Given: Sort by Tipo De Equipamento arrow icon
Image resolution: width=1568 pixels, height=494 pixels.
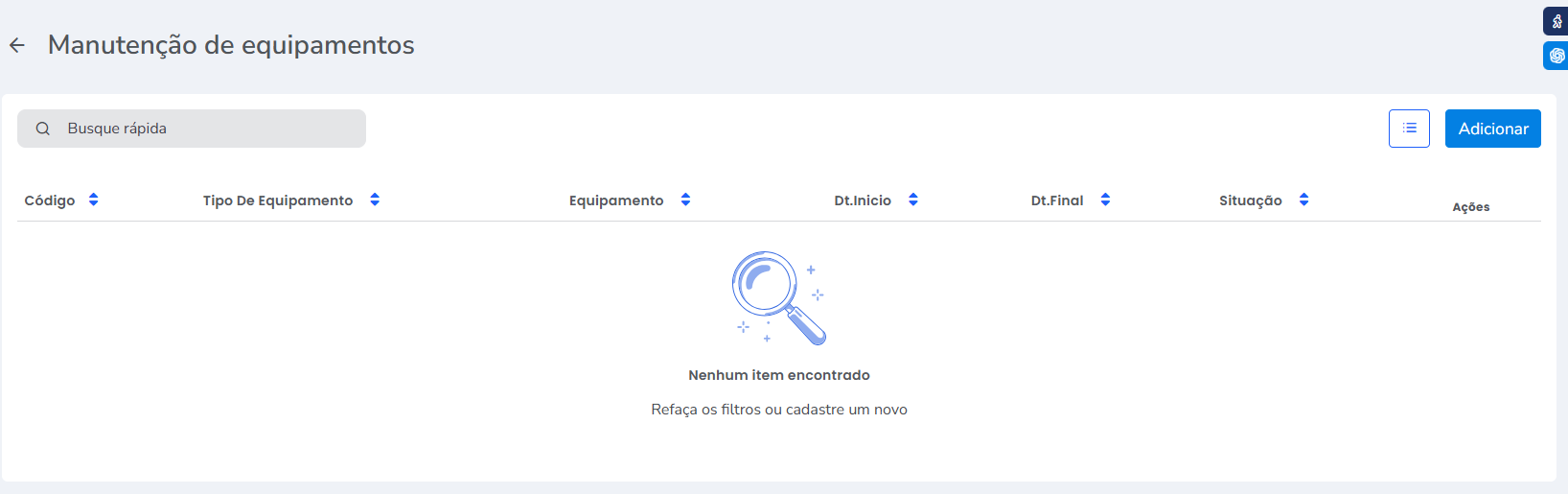Looking at the screenshot, I should pos(375,200).
